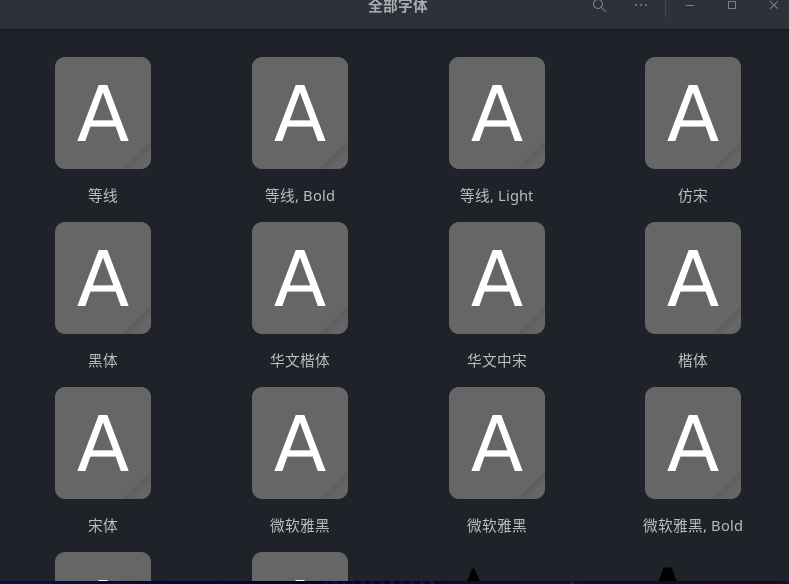Close the font viewer window
The image size is (789, 584).
774,6
